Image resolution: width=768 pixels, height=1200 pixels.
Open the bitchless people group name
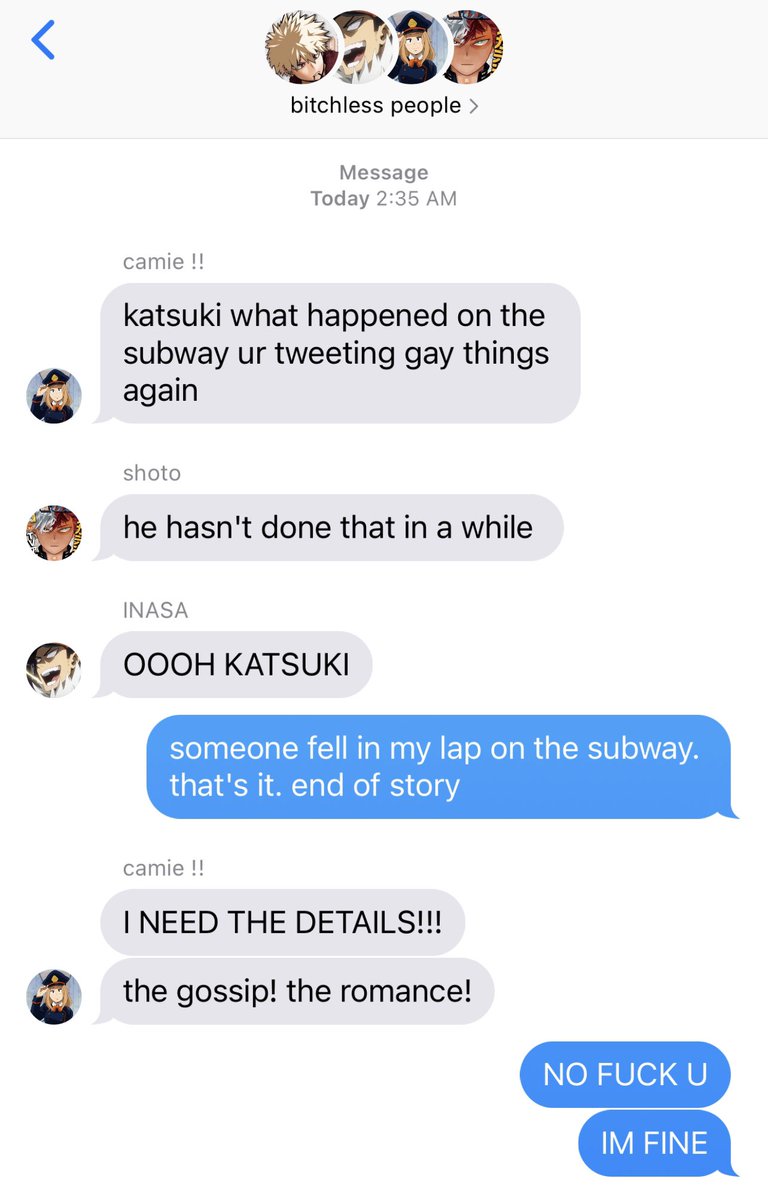click(x=376, y=105)
